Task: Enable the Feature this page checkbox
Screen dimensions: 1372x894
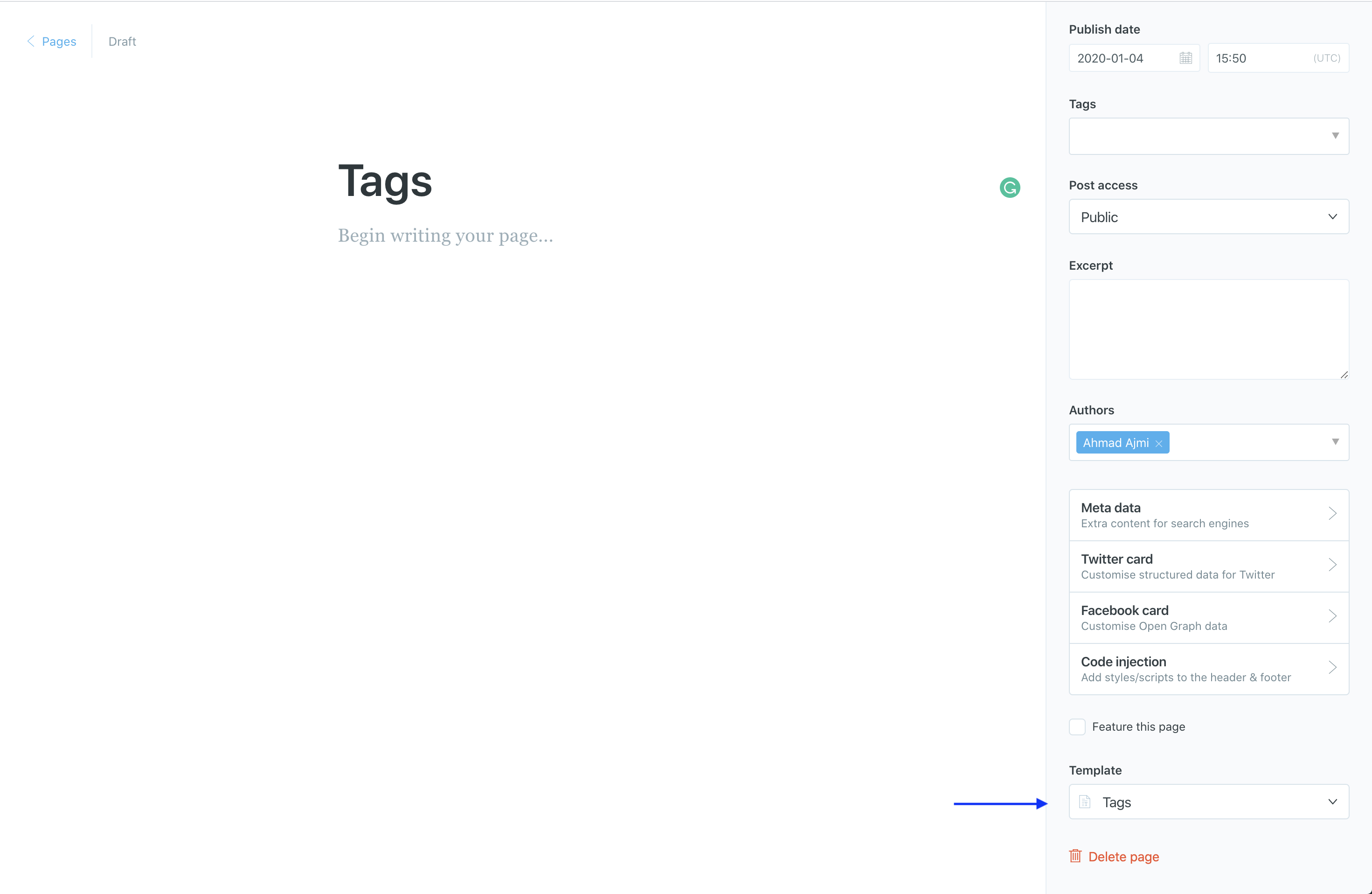Action: point(1077,727)
